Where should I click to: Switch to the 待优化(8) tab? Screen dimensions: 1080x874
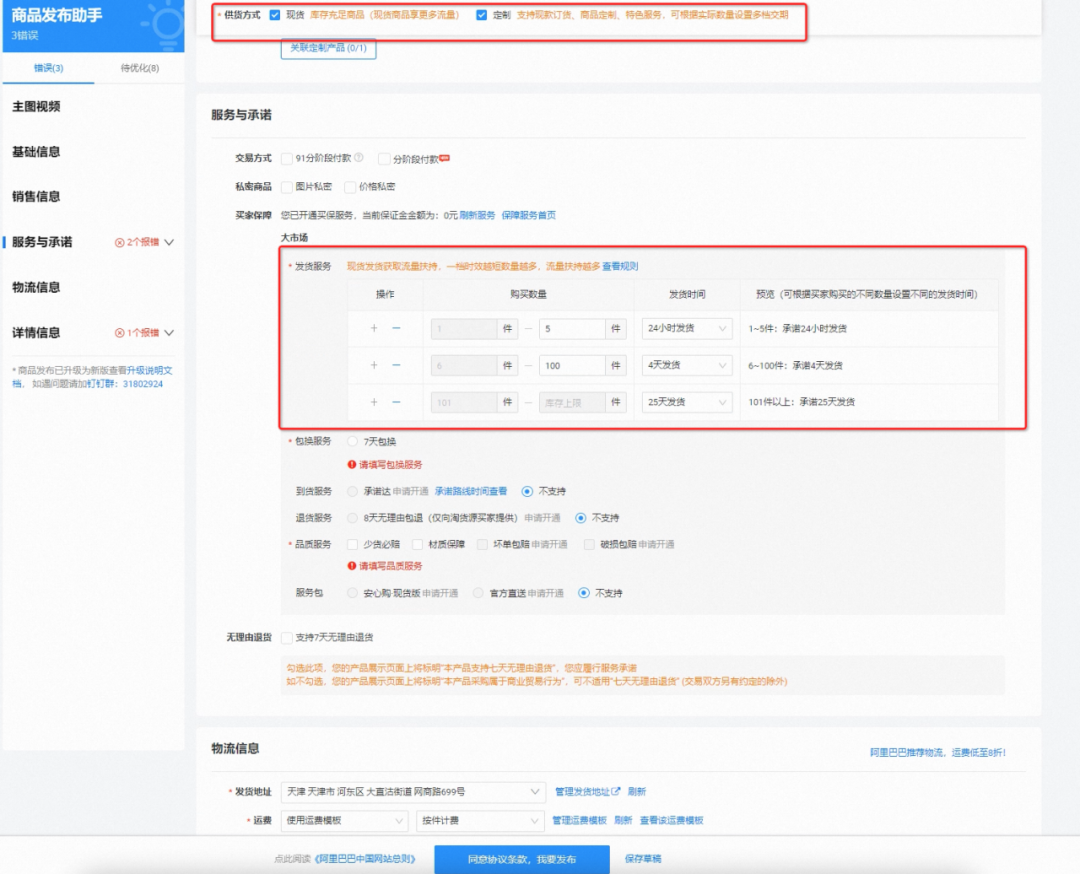(139, 68)
